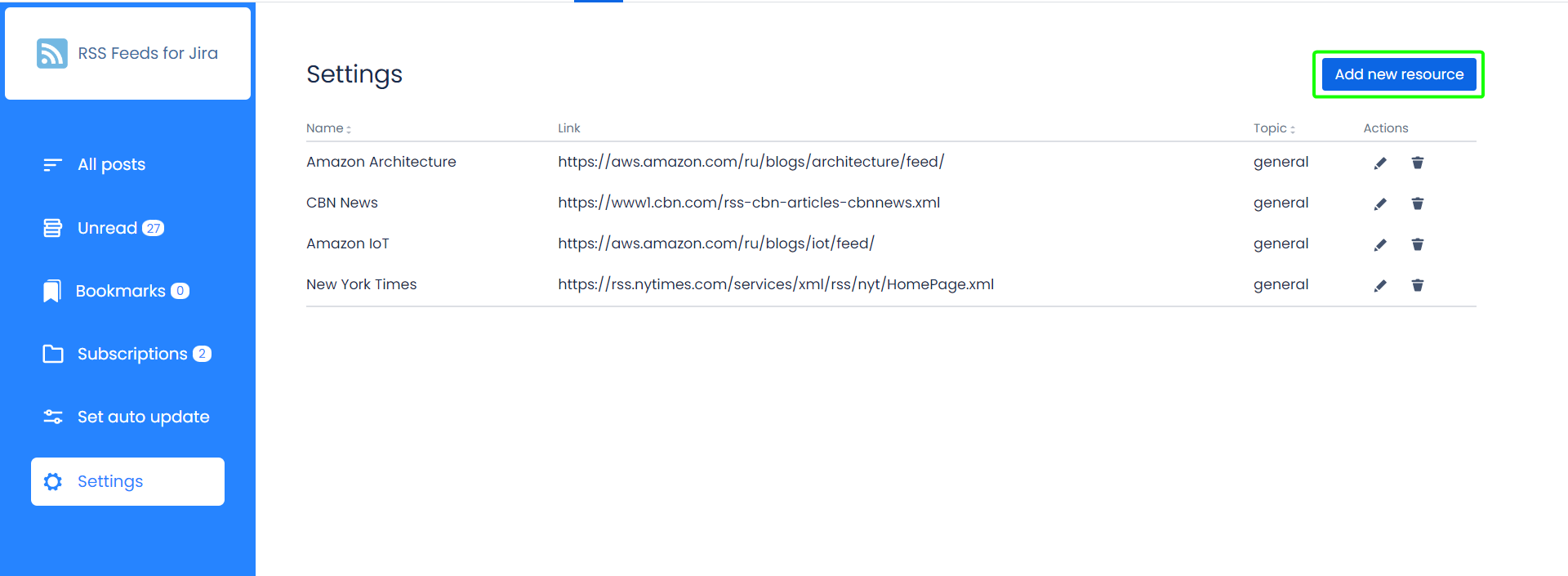
Task: Open All posts in the sidebar
Action: point(111,164)
